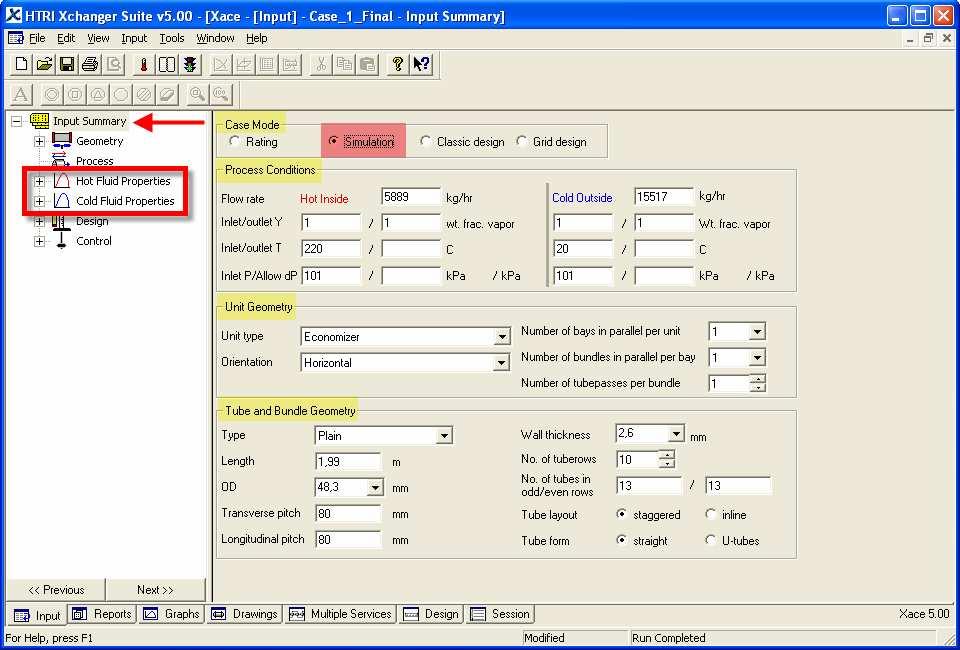Click the << Previous button
The height and width of the screenshot is (650, 960).
pyautogui.click(x=56, y=590)
